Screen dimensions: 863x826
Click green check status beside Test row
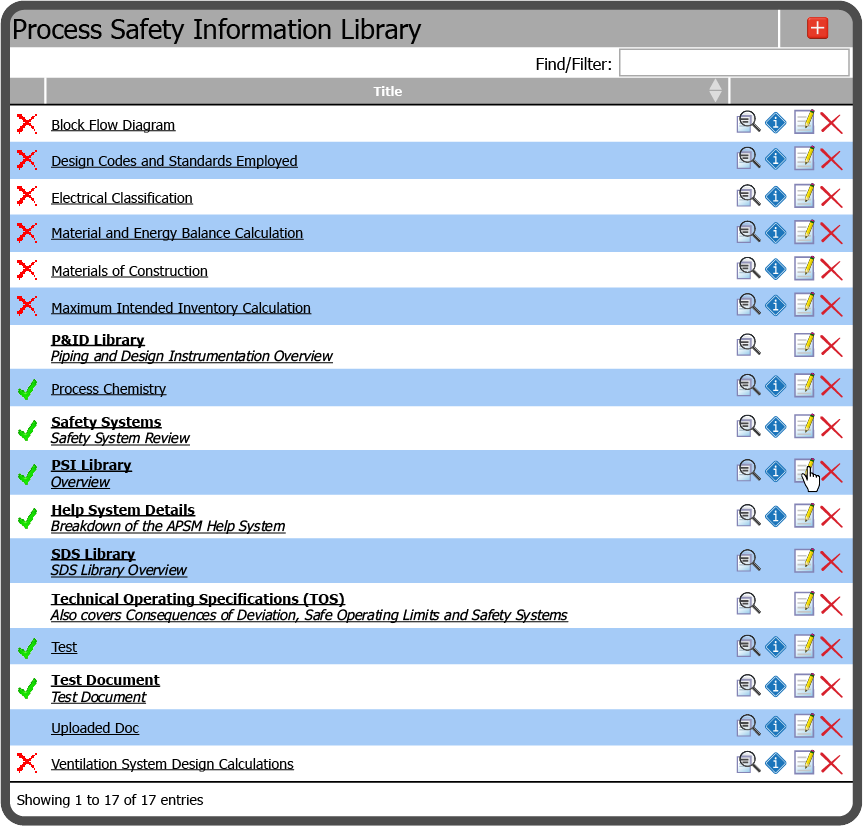[27, 648]
